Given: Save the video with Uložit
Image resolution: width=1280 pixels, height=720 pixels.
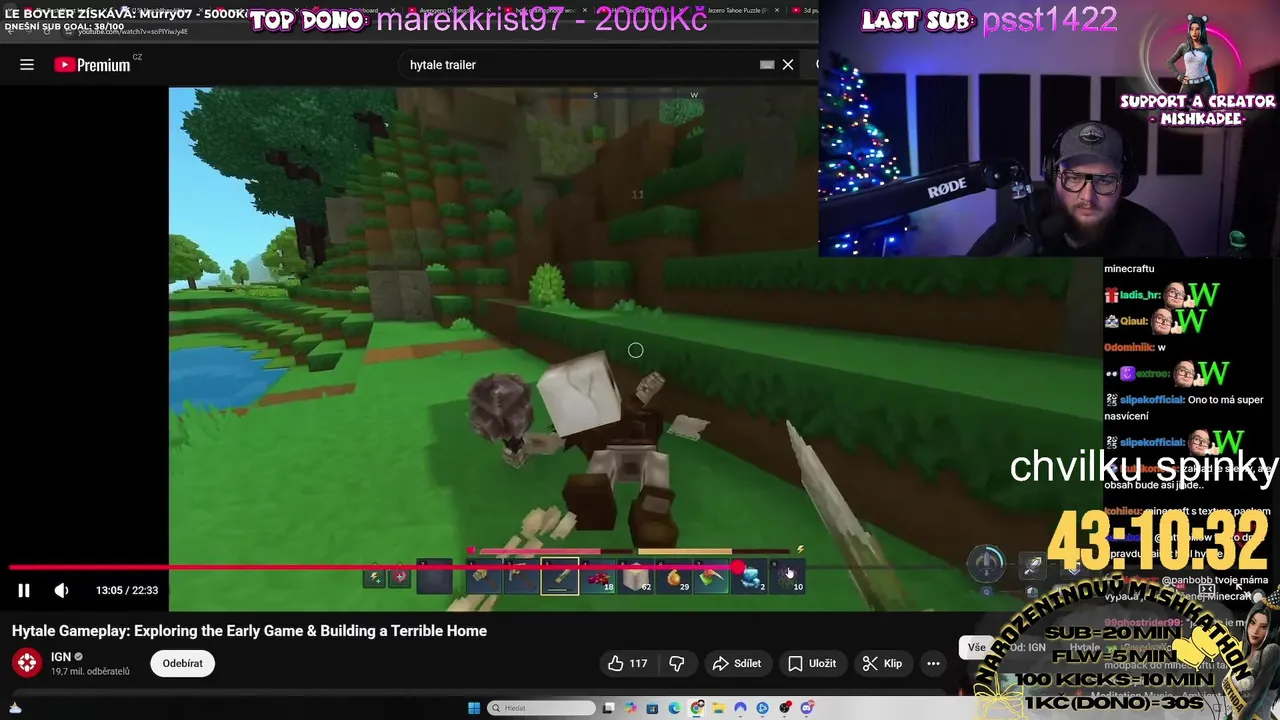Looking at the screenshot, I should pos(812,663).
